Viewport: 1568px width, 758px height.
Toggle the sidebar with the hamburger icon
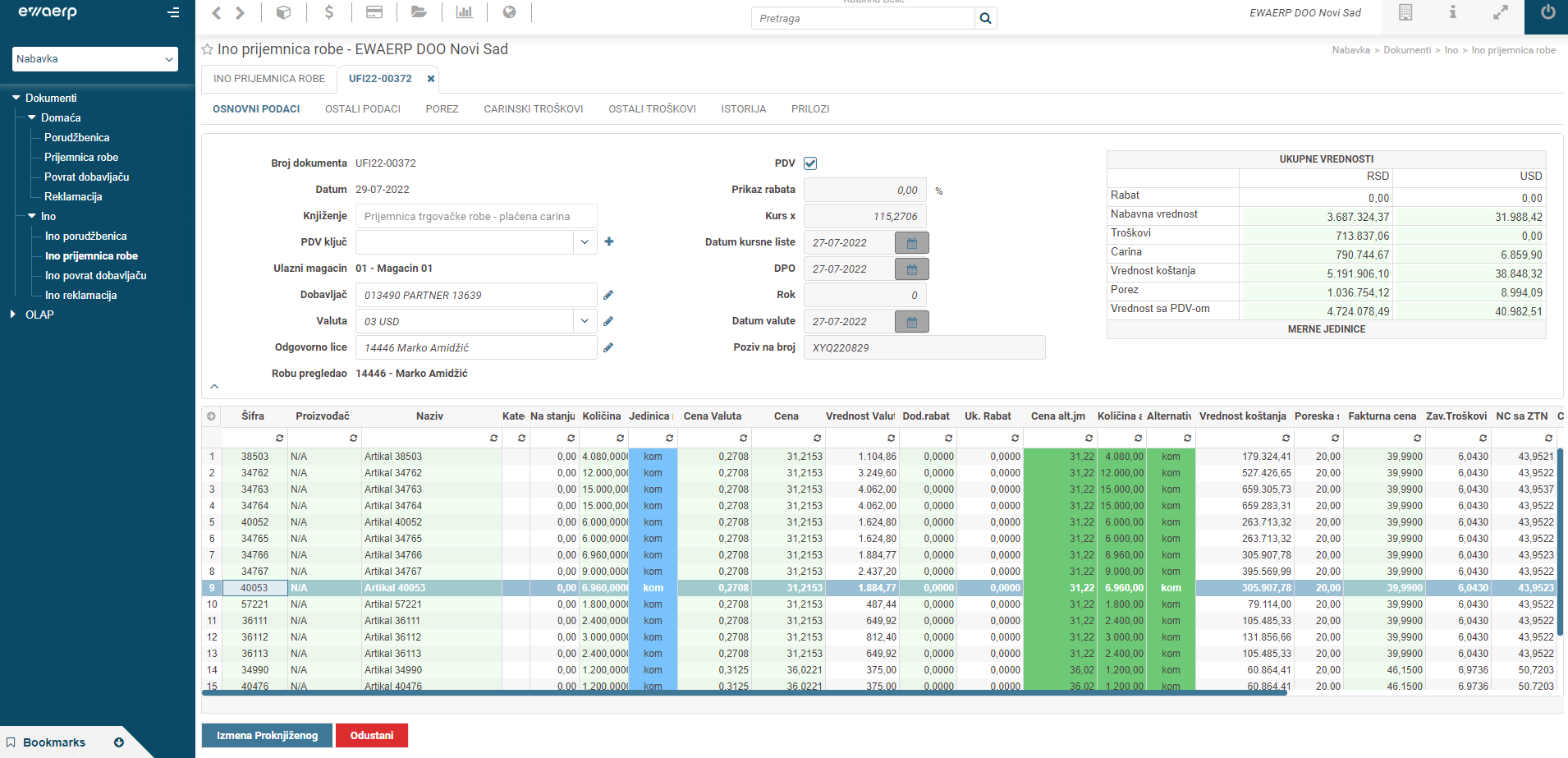point(173,12)
